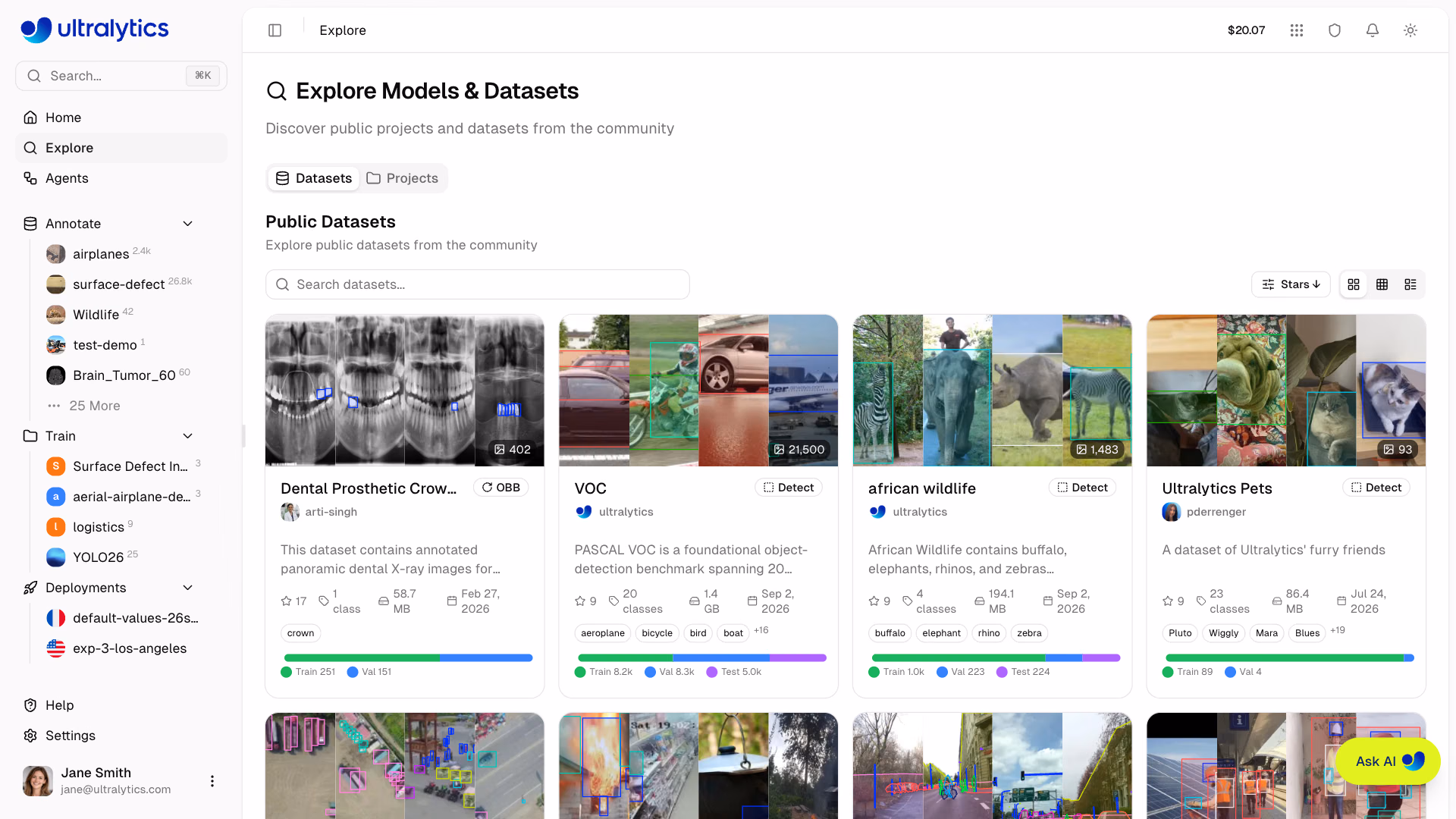Go to Home in sidebar
Screen dimensions: 1456x819
pyautogui.click(x=121, y=118)
